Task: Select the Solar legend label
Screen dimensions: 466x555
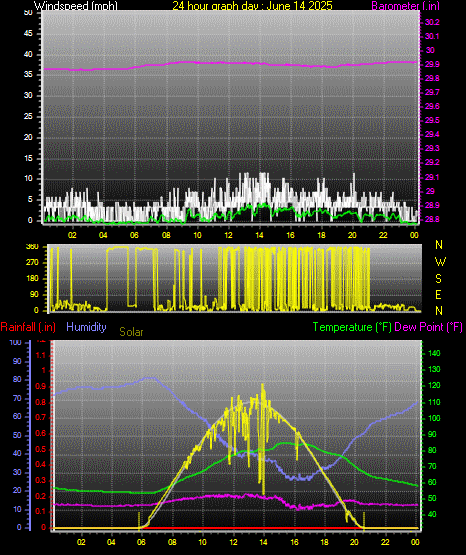Action: click(x=131, y=332)
